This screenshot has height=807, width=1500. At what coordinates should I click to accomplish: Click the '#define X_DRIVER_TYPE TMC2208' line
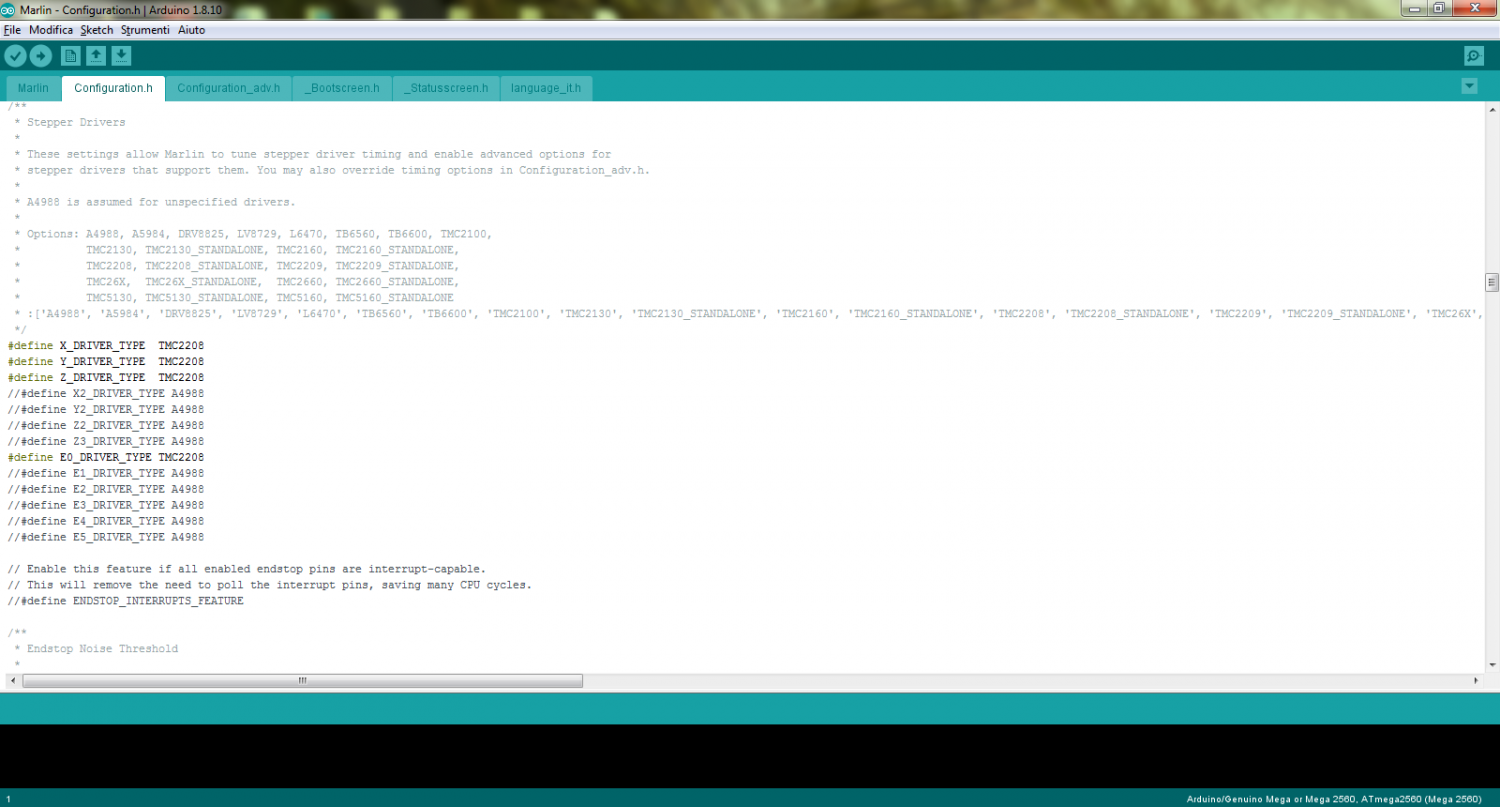click(x=106, y=345)
